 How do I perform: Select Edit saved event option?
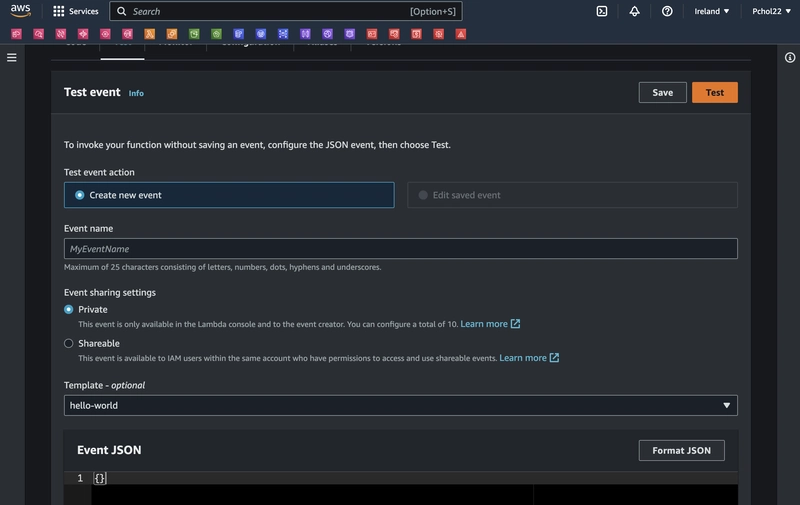tap(572, 195)
